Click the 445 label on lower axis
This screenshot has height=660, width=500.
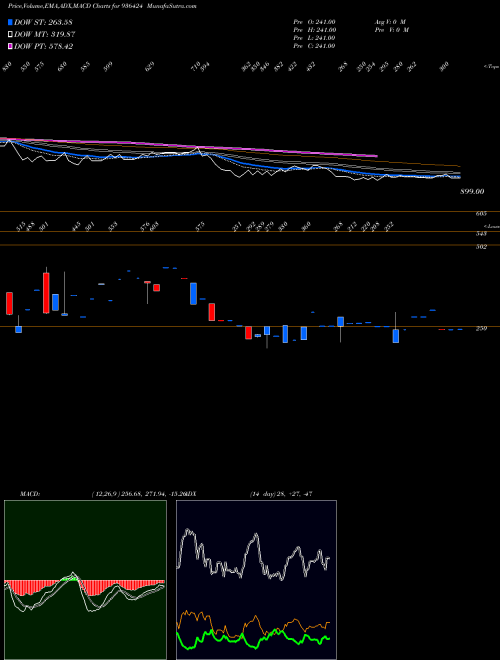[x=76, y=227]
